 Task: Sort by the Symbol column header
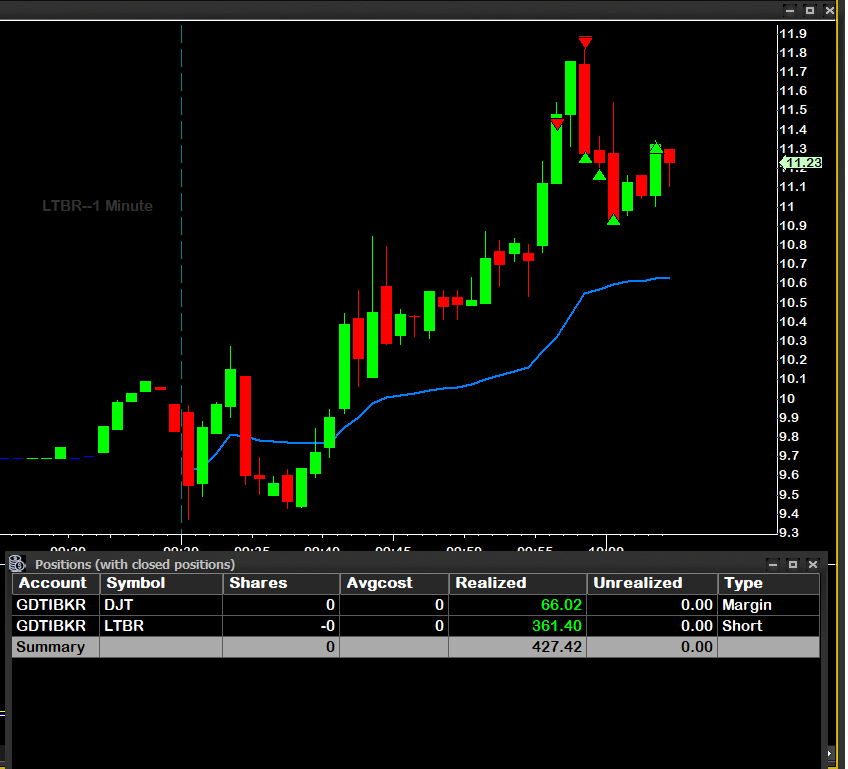[x=161, y=583]
